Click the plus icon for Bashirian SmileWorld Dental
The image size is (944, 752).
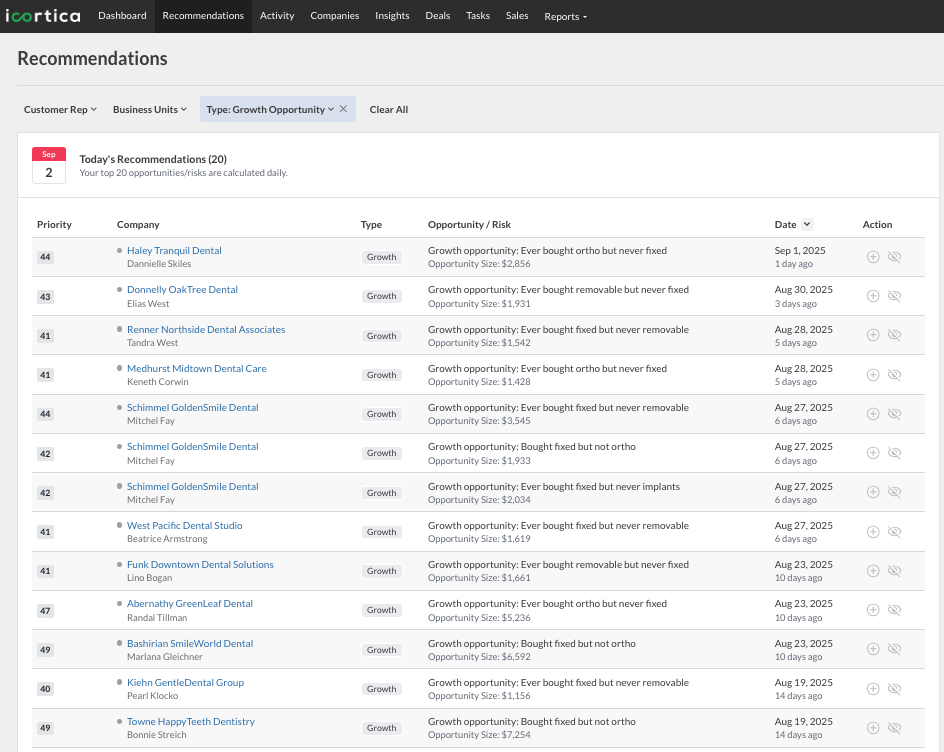tap(872, 649)
